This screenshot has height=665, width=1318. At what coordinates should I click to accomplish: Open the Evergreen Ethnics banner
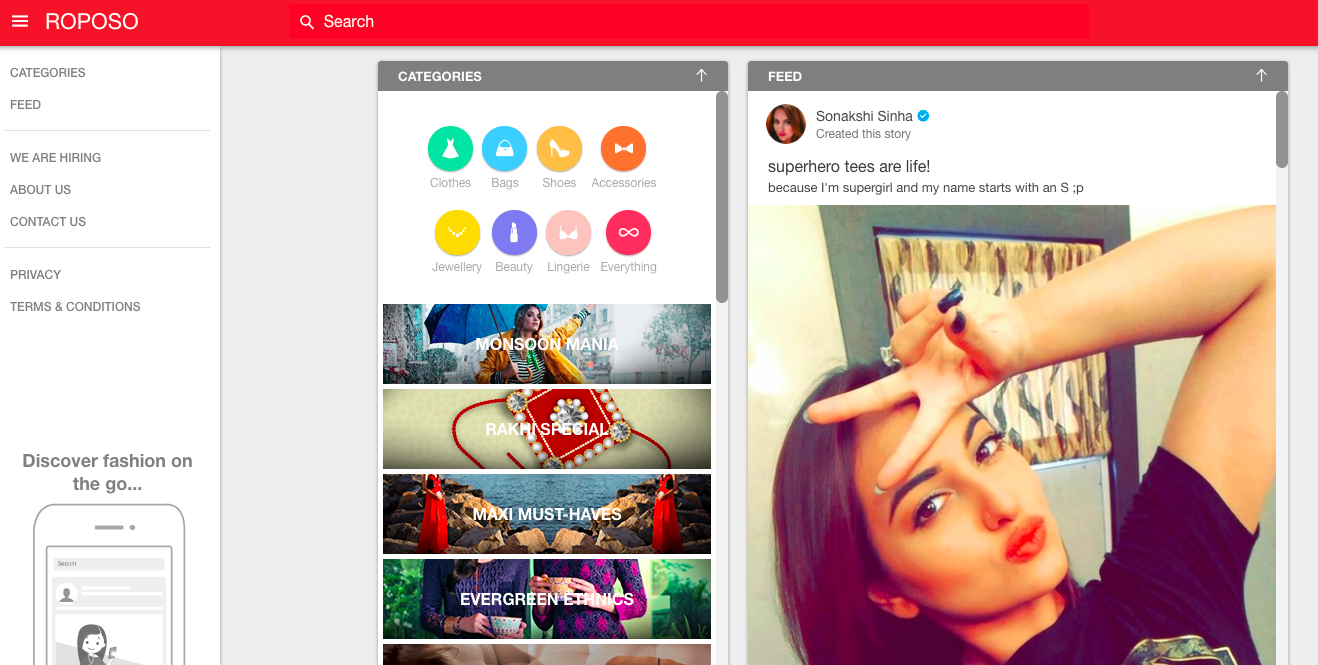(x=547, y=599)
